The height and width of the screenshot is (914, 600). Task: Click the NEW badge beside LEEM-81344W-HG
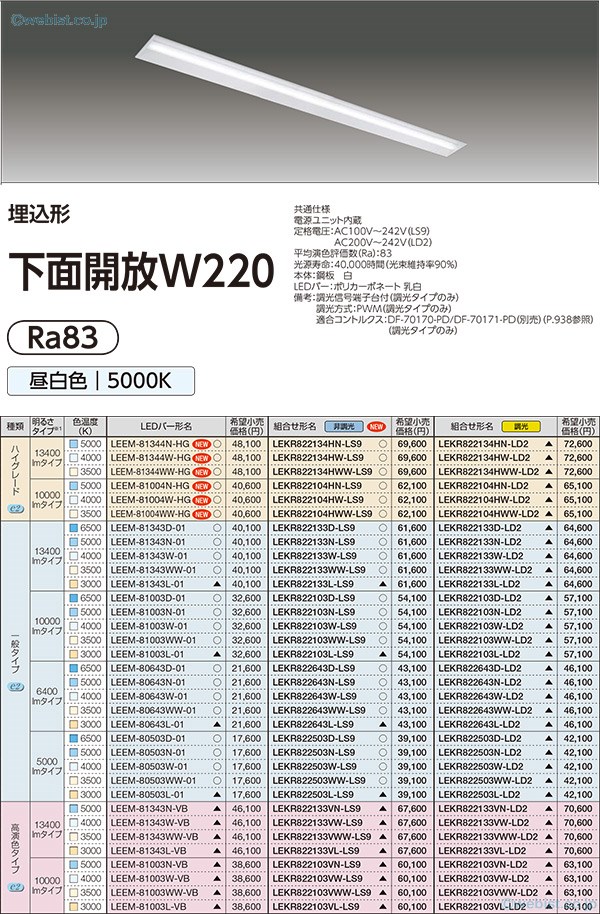201,458
